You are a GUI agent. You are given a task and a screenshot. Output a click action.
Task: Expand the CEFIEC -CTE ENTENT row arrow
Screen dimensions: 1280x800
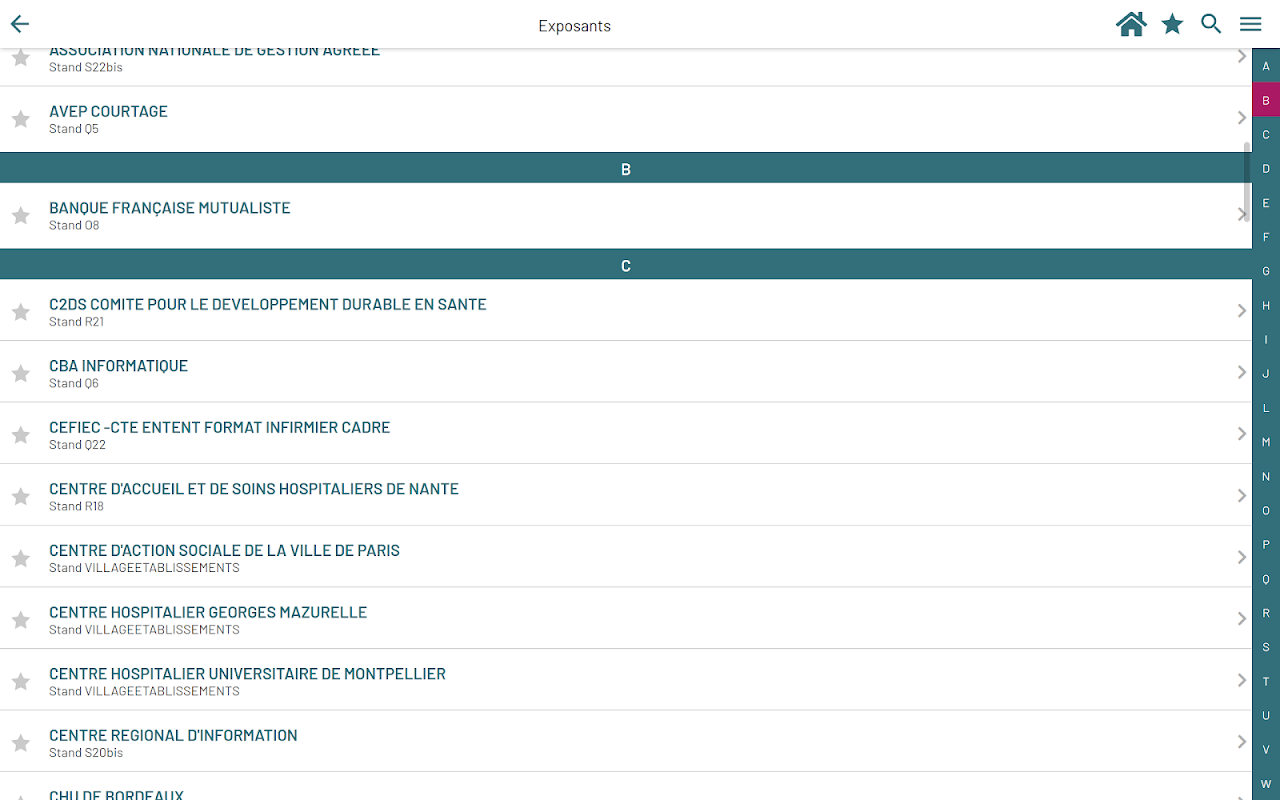pyautogui.click(x=1242, y=434)
